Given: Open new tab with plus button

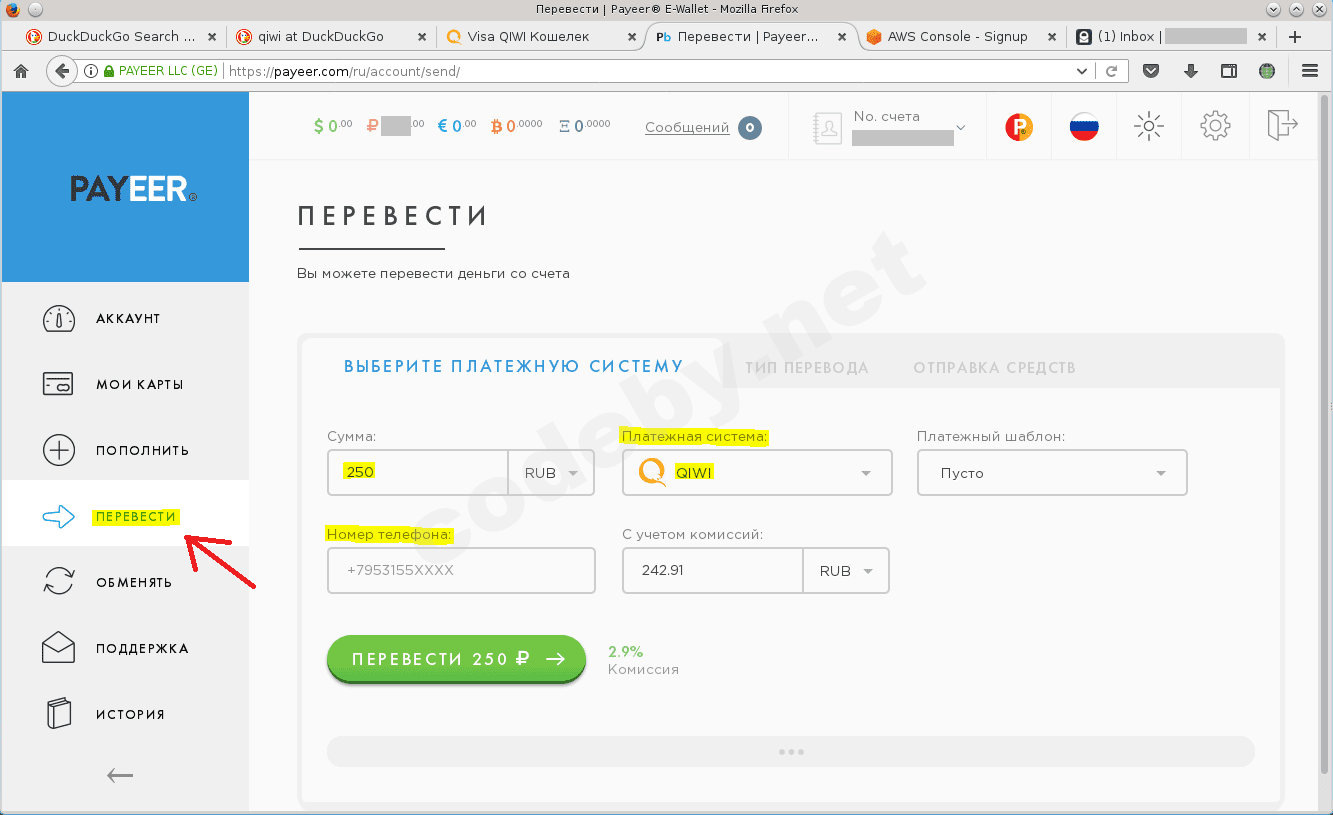Looking at the screenshot, I should tap(1295, 37).
